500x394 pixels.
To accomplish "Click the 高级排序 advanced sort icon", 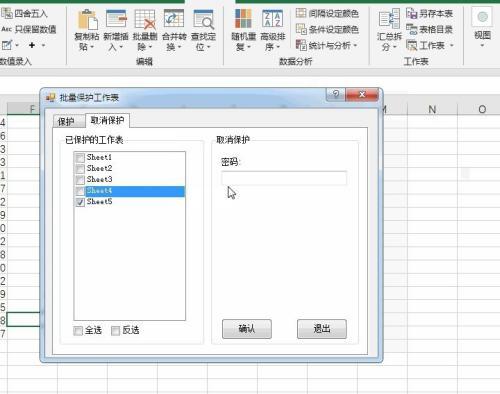I will [x=272, y=19].
